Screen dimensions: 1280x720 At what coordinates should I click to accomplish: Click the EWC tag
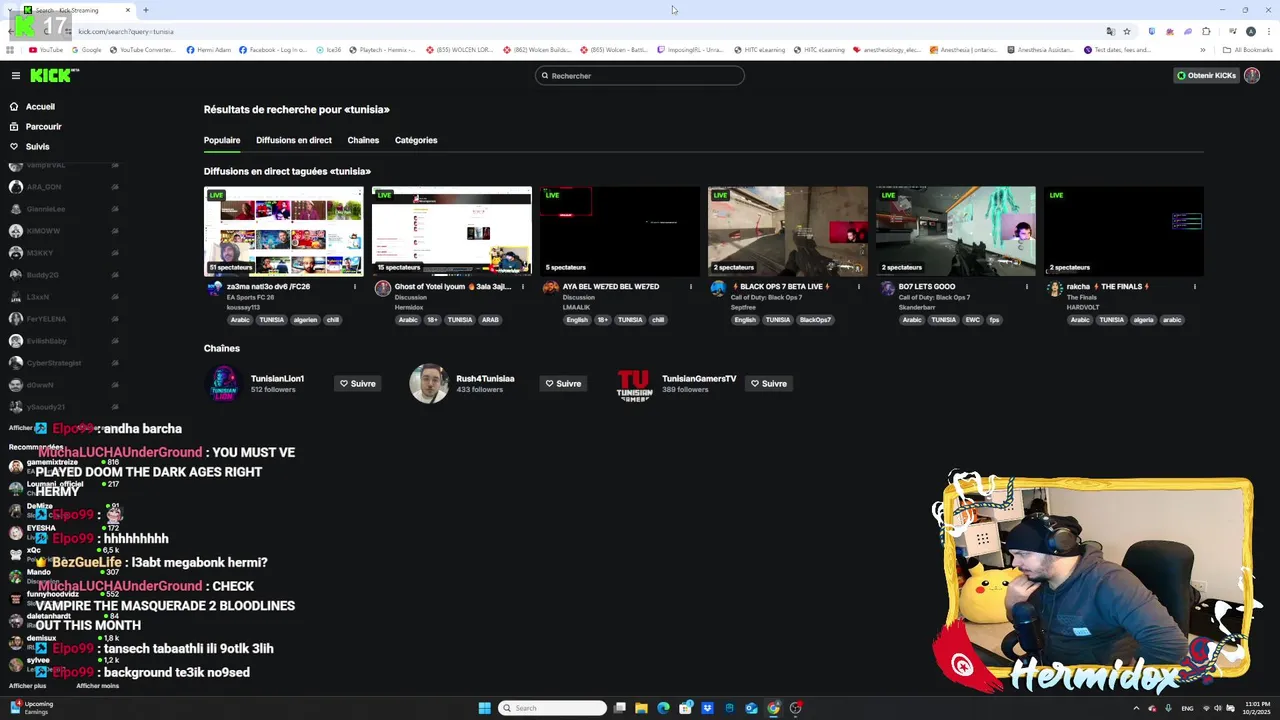pyautogui.click(x=972, y=320)
